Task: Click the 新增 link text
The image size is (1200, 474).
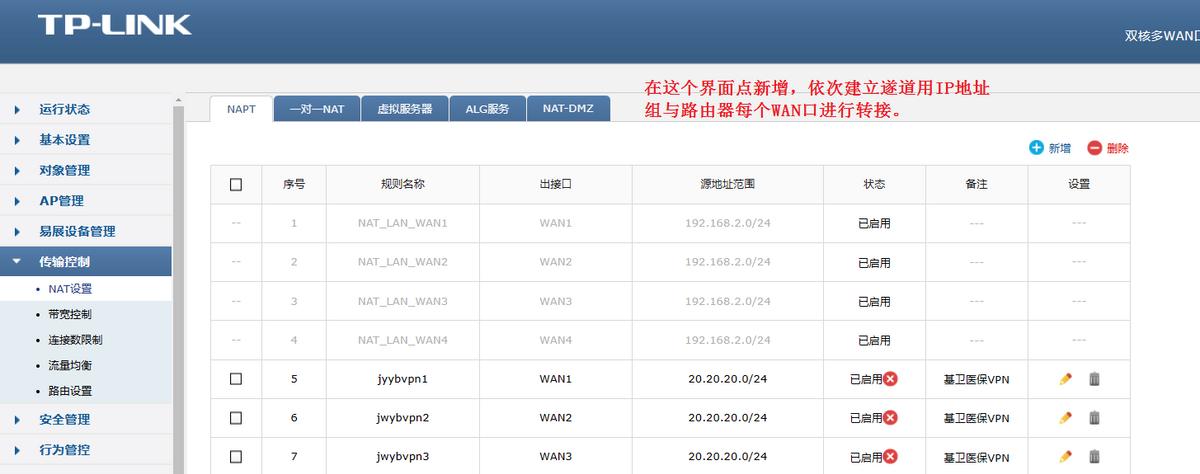Action: click(x=1059, y=148)
